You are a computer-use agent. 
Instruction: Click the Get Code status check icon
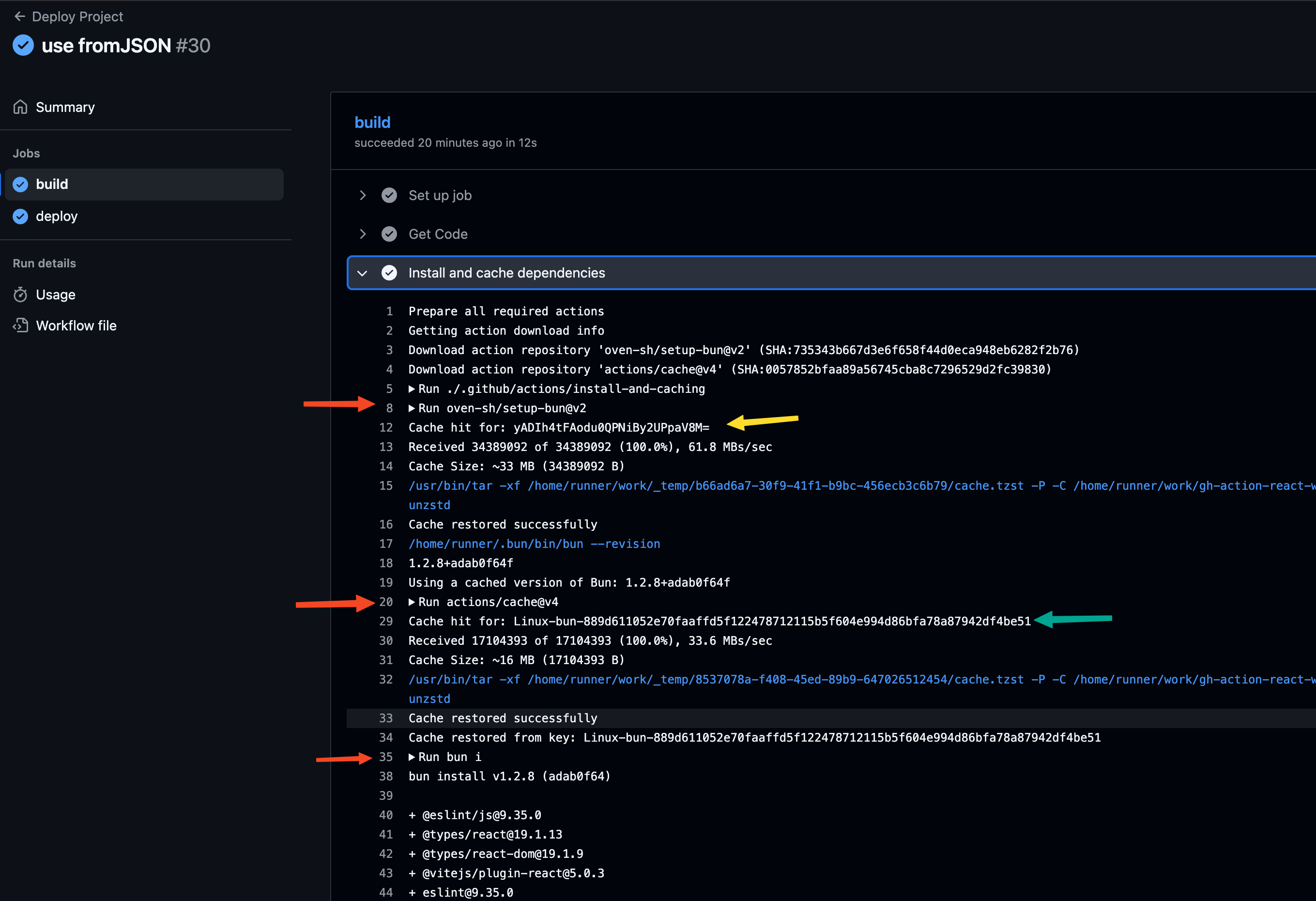click(x=389, y=234)
